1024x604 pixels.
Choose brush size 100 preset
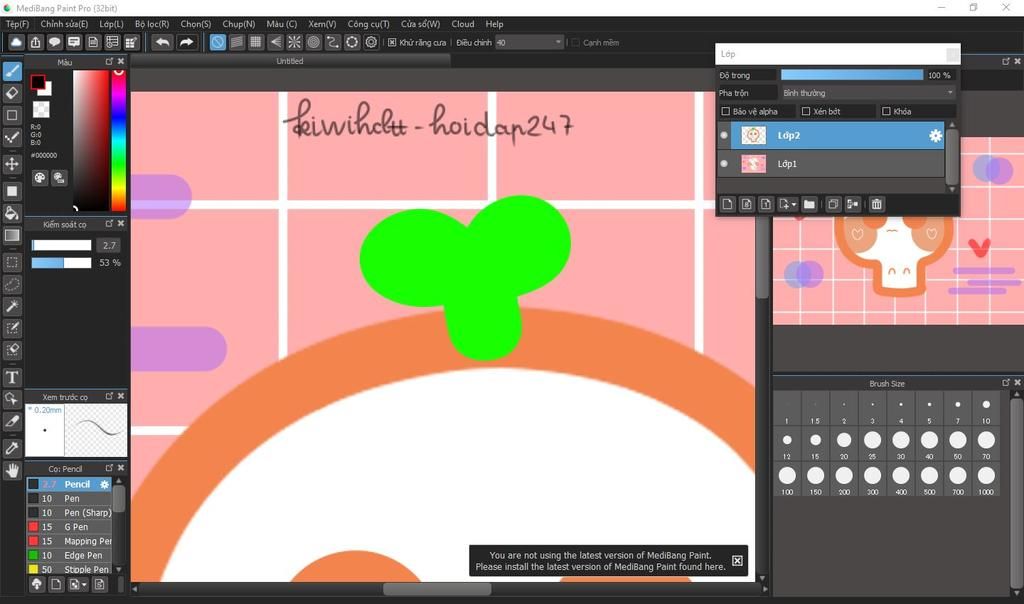point(787,479)
